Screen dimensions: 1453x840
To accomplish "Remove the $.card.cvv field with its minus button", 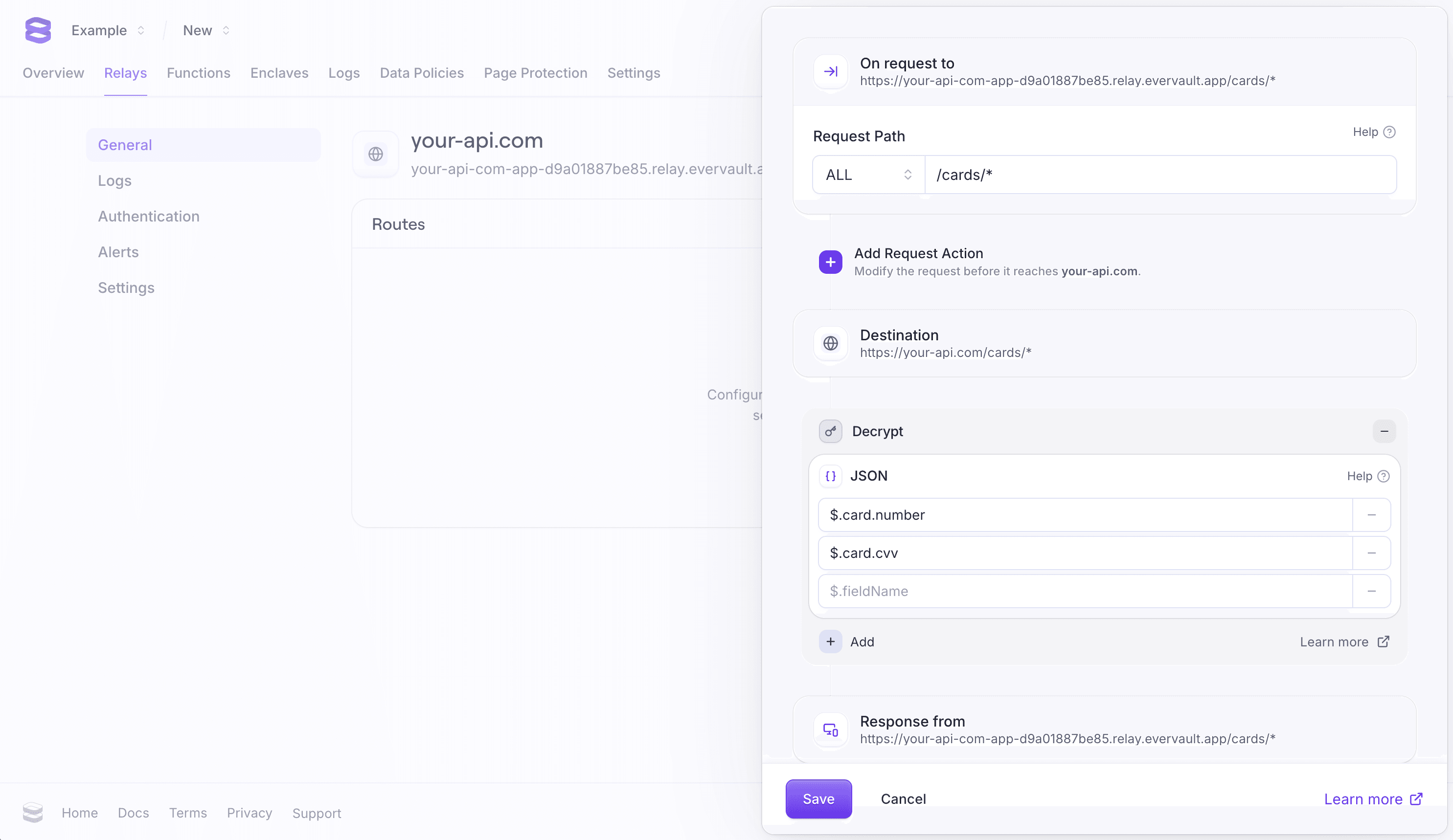I will coord(1371,553).
